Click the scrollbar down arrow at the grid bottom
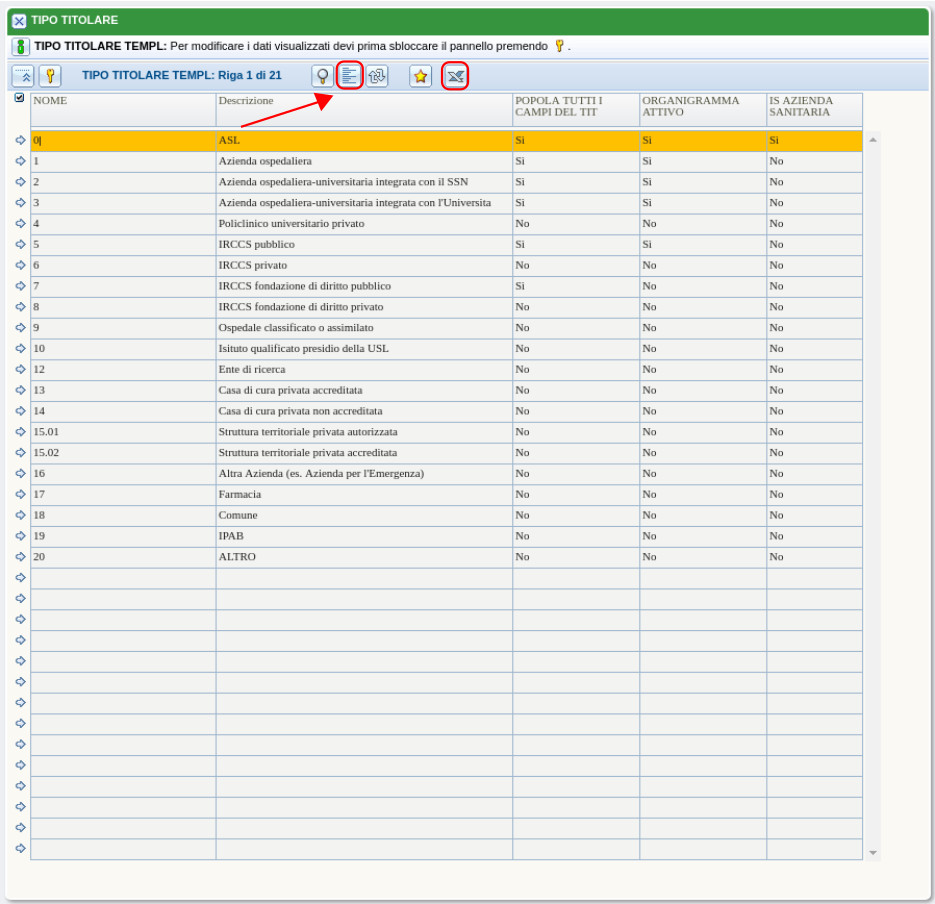This screenshot has width=935, height=904. tap(873, 853)
